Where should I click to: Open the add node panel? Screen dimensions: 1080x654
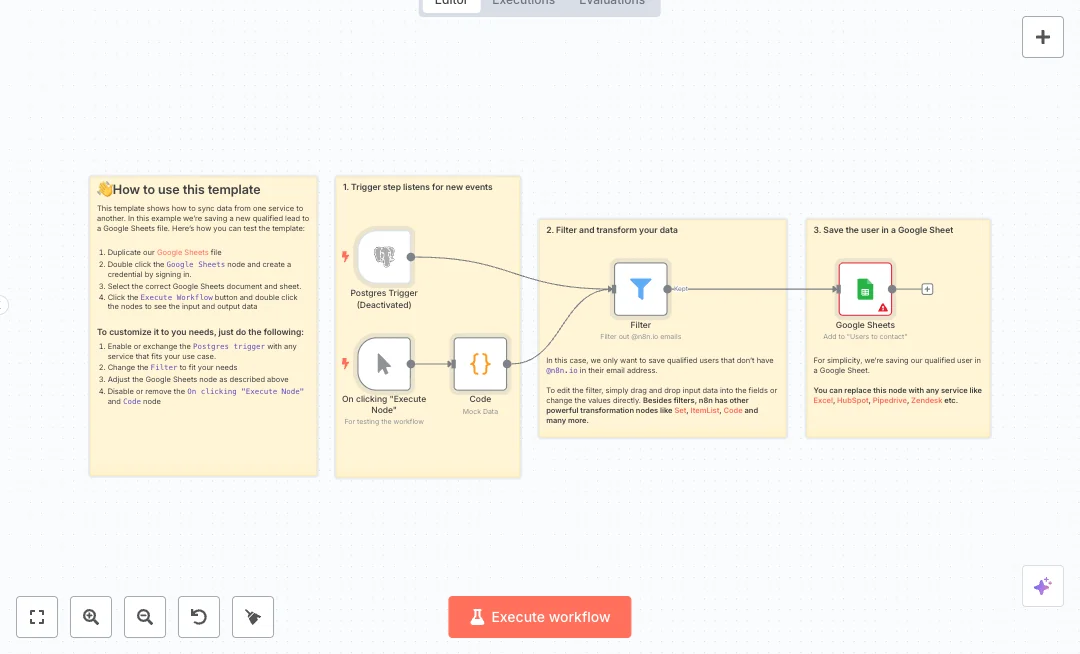[1042, 37]
